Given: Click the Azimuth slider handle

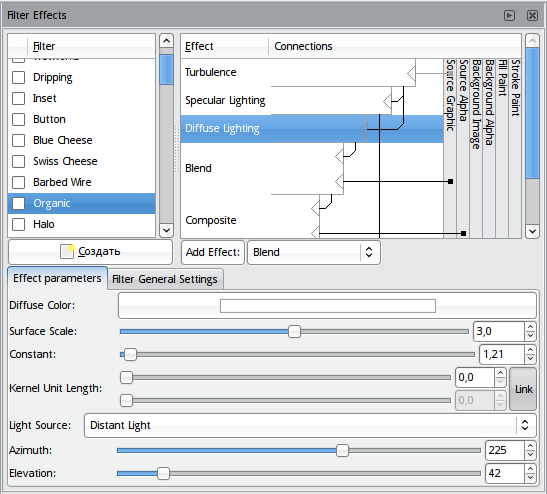Looking at the screenshot, I should pos(343,451).
